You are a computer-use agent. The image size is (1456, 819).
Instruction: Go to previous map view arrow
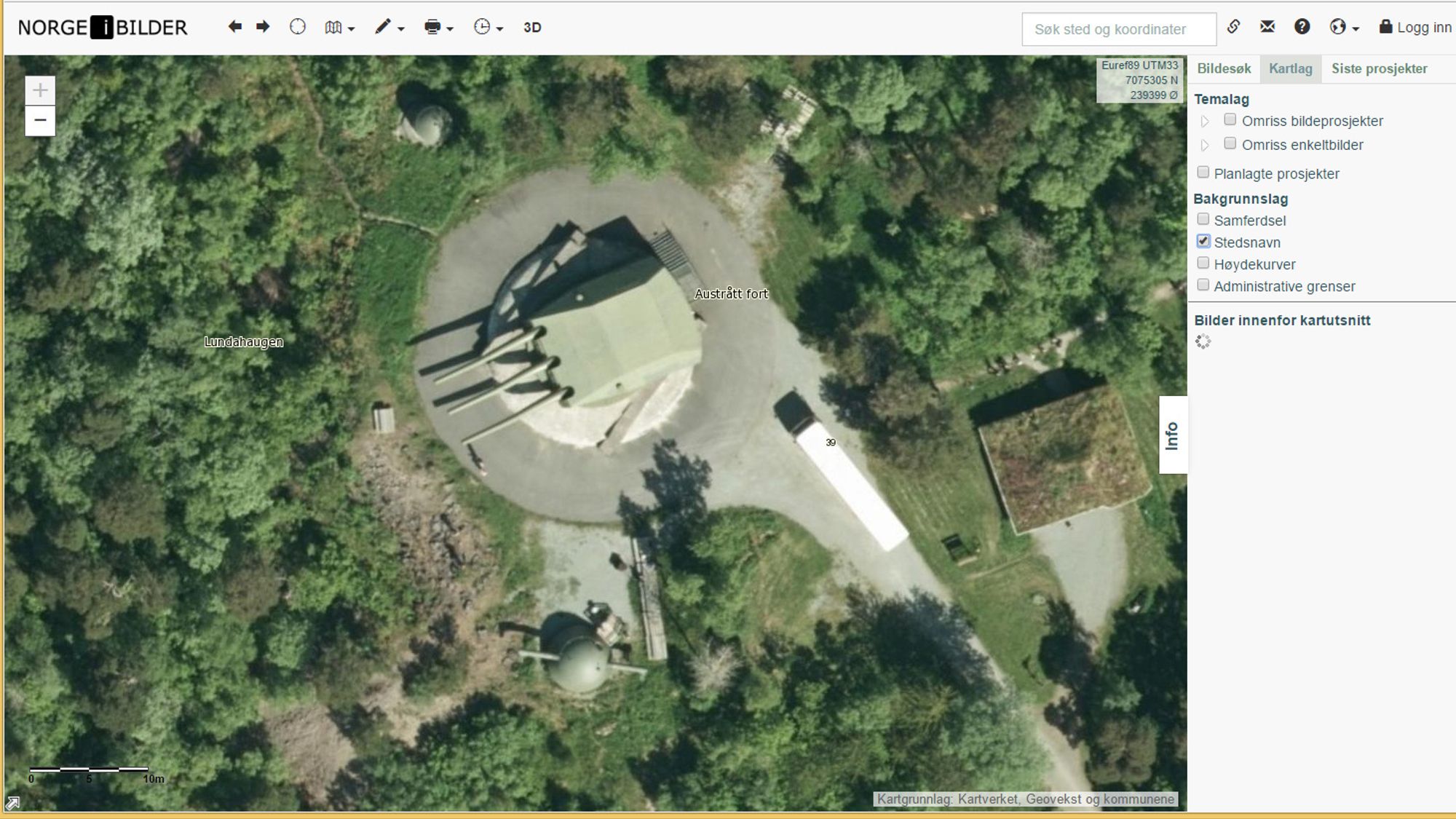(234, 27)
